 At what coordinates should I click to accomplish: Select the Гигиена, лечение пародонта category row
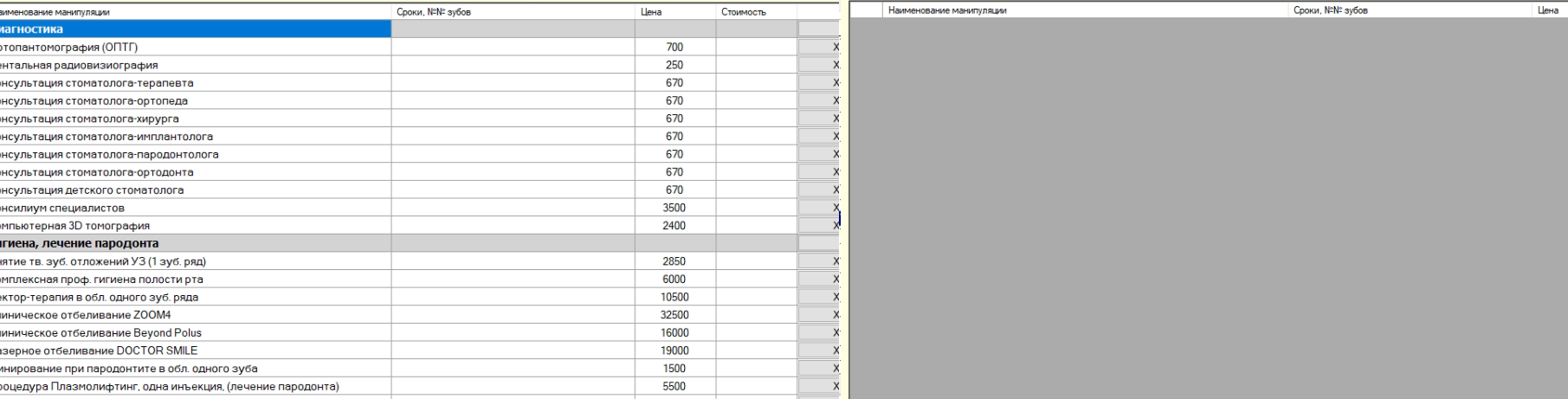pyautogui.click(x=195, y=243)
